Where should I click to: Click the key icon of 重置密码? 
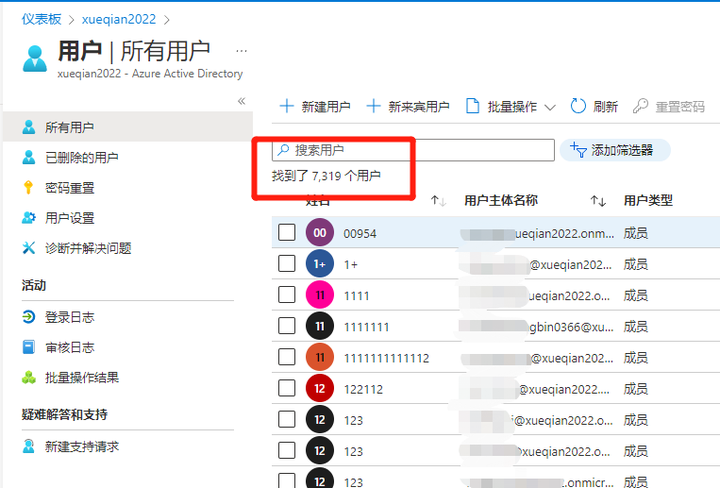pyautogui.click(x=640, y=106)
